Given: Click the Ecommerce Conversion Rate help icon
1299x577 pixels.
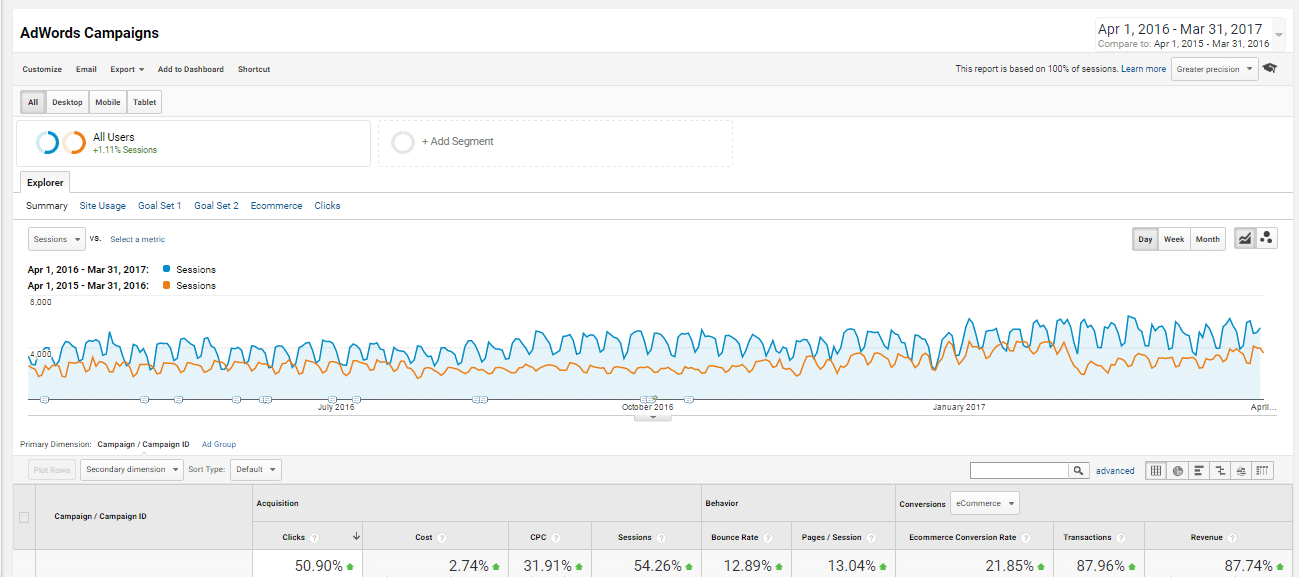Looking at the screenshot, I should (1025, 538).
